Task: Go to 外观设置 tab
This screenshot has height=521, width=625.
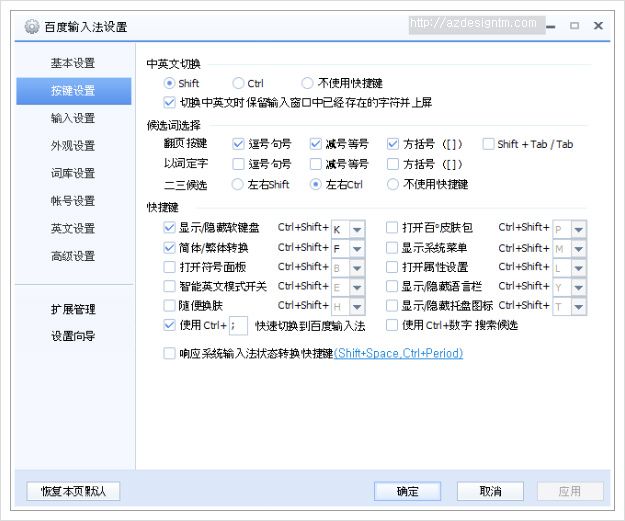Action: (73, 145)
